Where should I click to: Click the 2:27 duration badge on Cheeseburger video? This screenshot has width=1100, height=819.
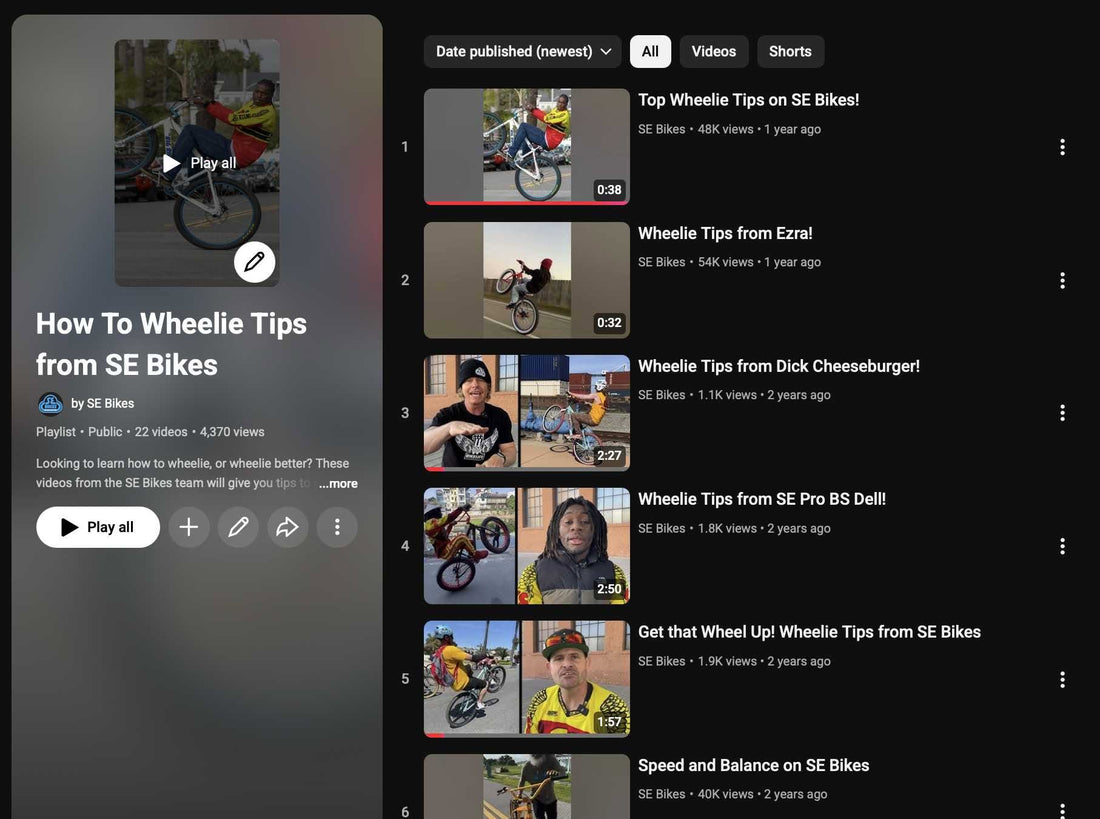click(x=609, y=455)
